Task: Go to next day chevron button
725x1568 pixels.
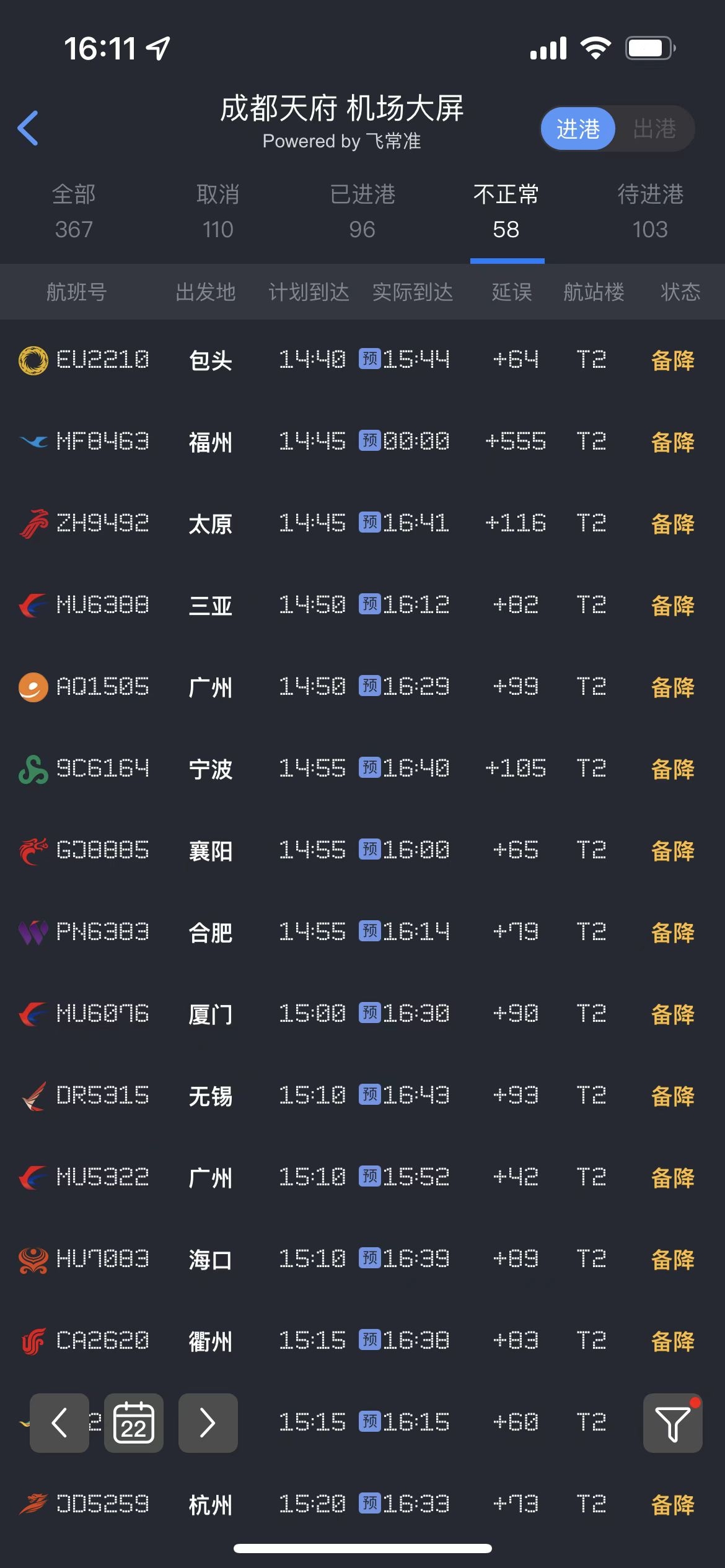Action: click(208, 1423)
